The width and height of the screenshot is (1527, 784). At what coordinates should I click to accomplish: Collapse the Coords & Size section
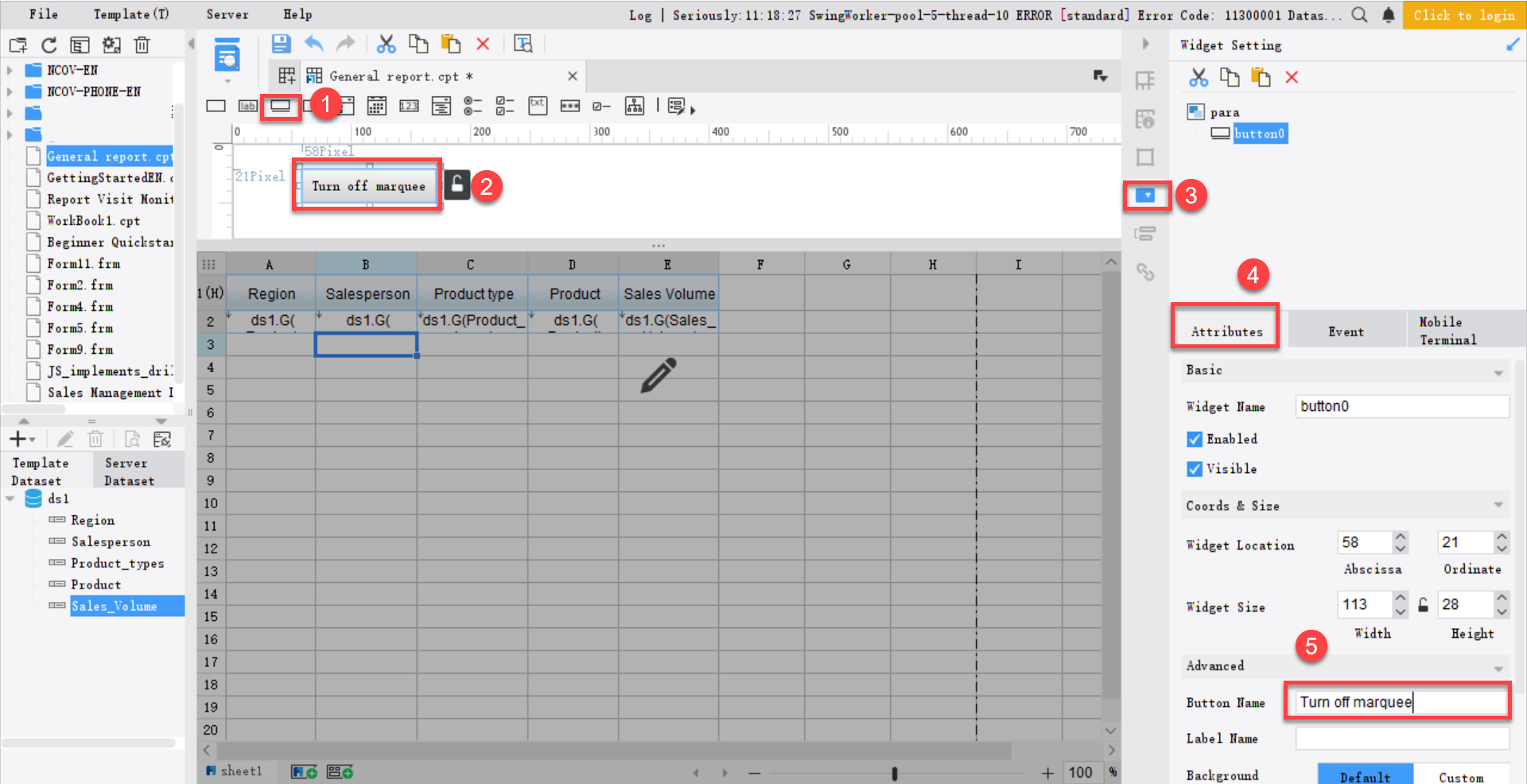1500,506
